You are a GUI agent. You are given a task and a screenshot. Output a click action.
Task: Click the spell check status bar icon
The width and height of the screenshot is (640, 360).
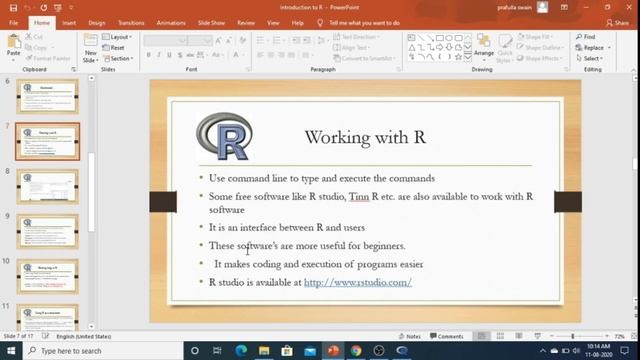point(45,336)
